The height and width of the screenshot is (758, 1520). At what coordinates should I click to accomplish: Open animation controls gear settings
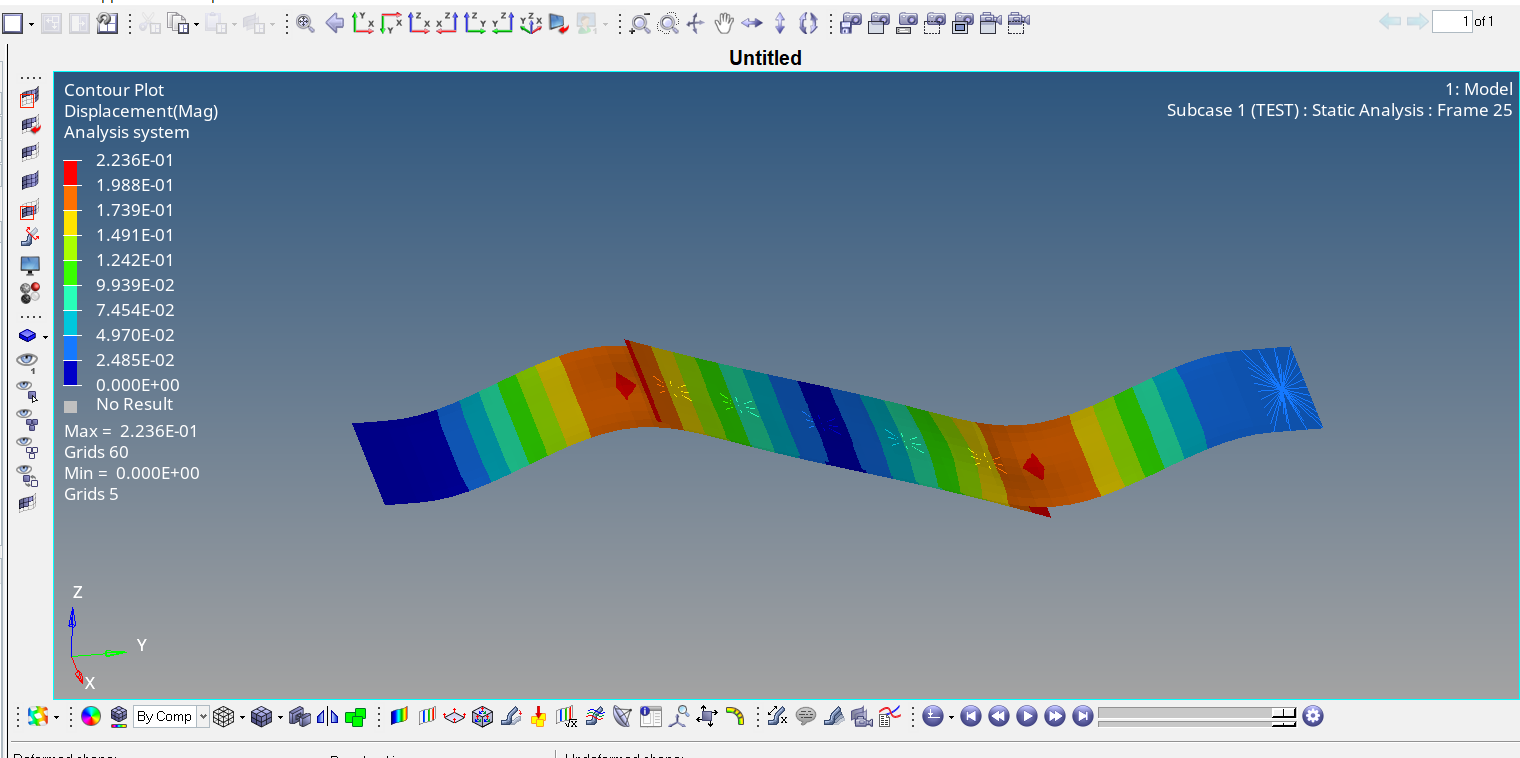pos(1313,716)
